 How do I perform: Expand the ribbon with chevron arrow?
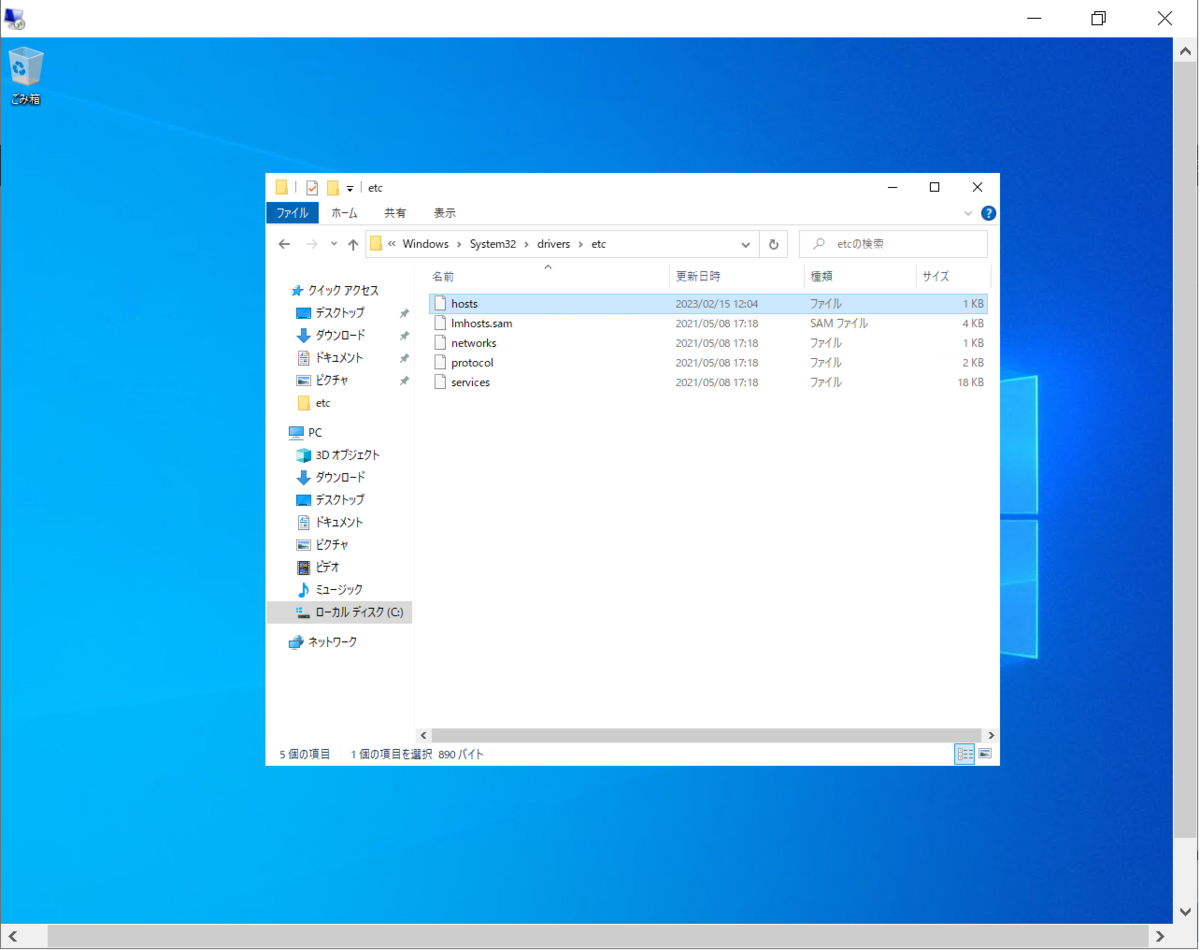[x=967, y=213]
